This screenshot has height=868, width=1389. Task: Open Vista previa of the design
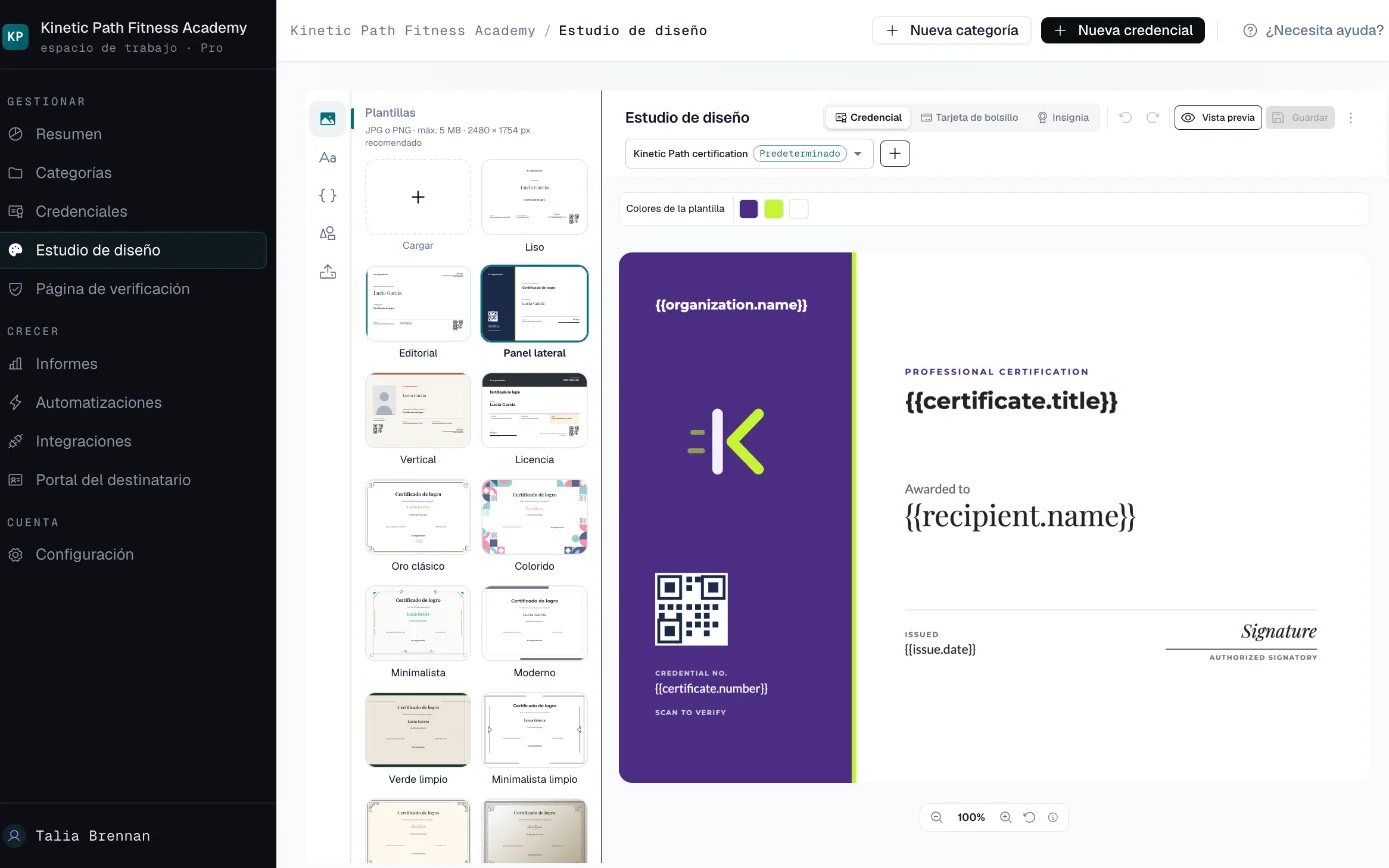(x=1217, y=118)
